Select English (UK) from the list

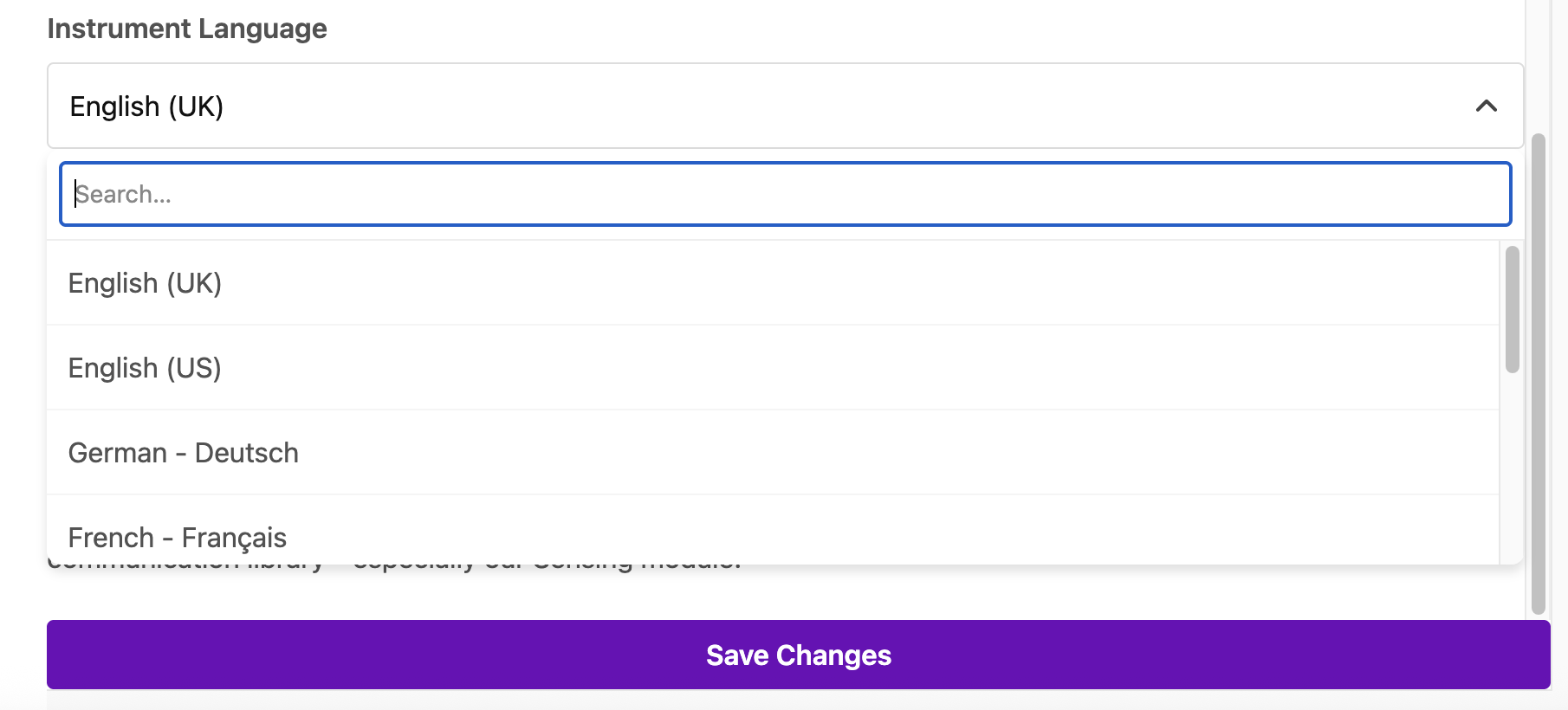[145, 283]
